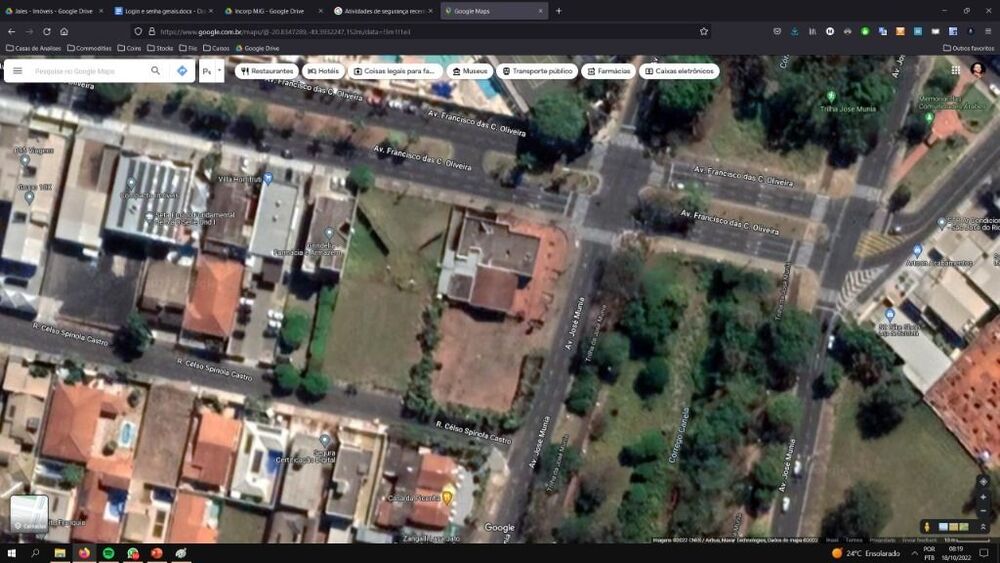The height and width of the screenshot is (563, 1000).
Task: Open Windows notification center
Action: (984, 553)
